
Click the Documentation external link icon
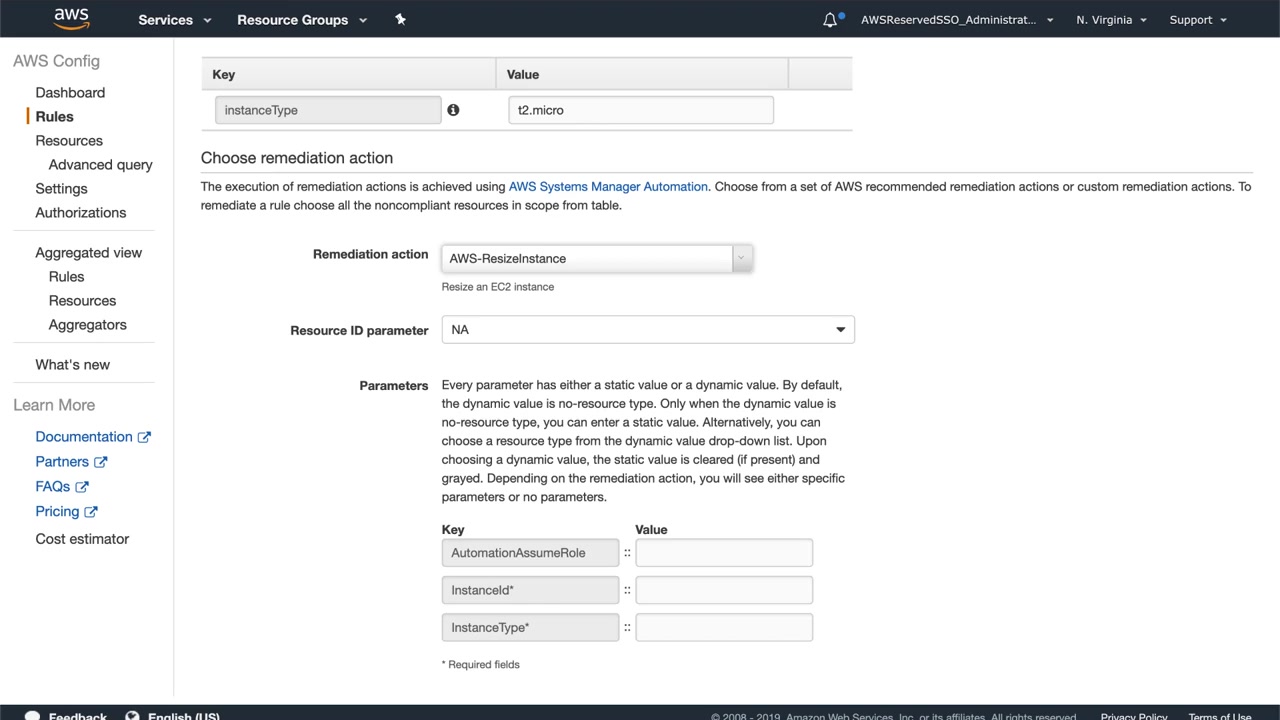point(144,437)
